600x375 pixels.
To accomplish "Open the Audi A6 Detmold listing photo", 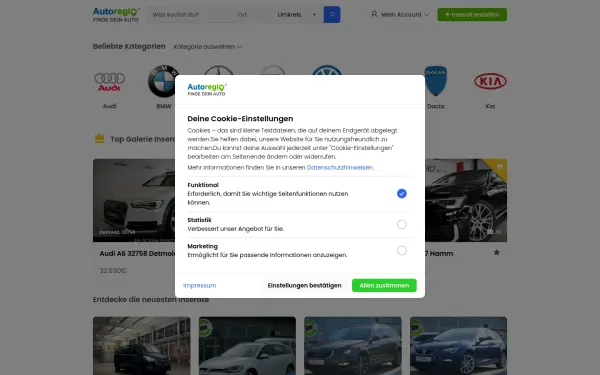I will coord(134,200).
